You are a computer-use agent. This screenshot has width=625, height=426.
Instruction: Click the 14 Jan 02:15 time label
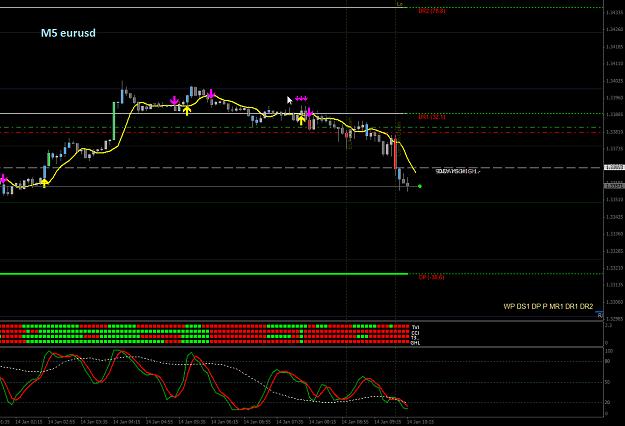[x=29, y=422]
